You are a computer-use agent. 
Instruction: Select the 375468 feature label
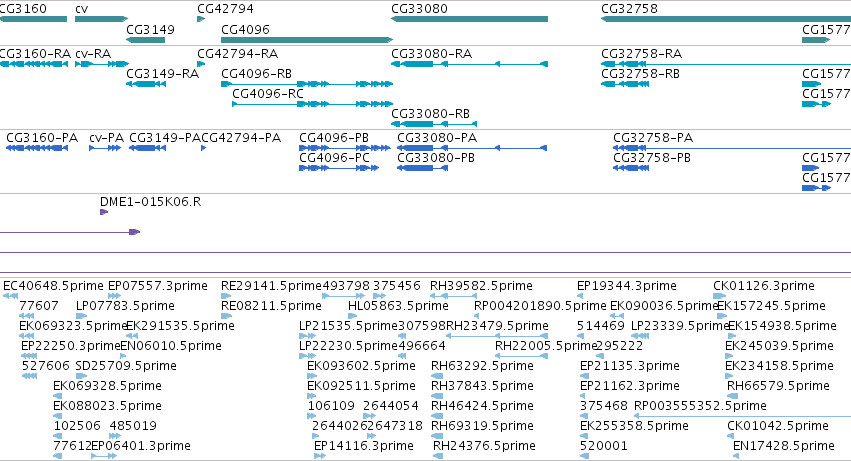(604, 407)
